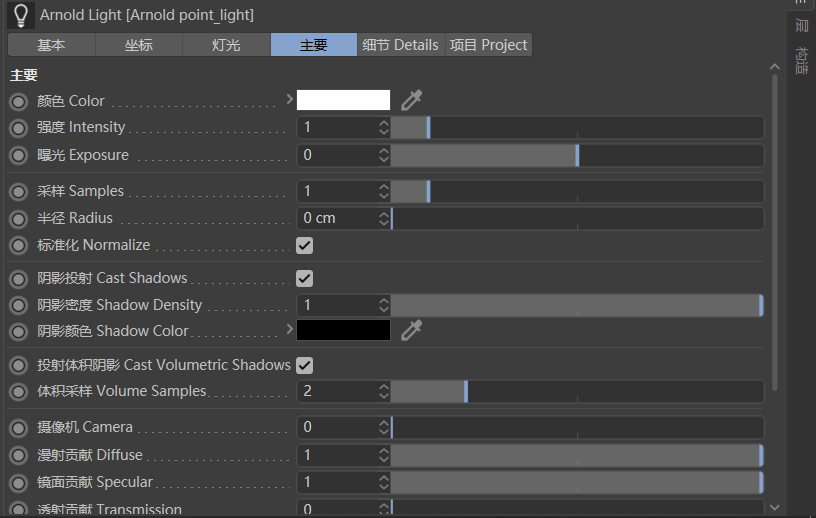Viewport: 816px width, 518px height.
Task: Click the Intensity value field
Action: (x=338, y=128)
